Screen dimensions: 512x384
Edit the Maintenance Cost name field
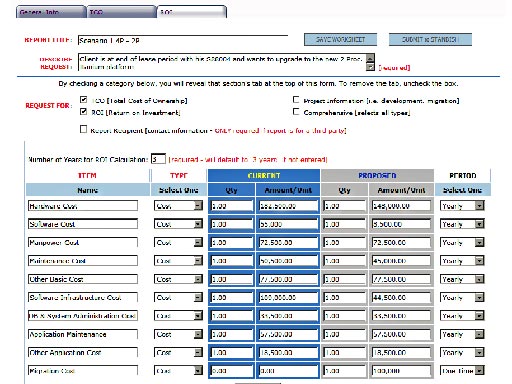pyautogui.click(x=83, y=261)
